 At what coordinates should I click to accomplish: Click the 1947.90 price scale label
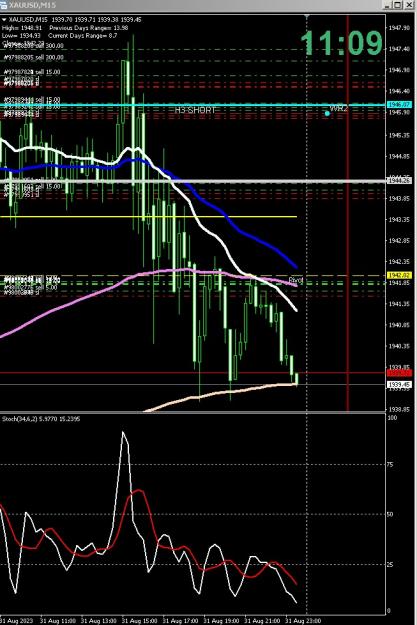(399, 28)
